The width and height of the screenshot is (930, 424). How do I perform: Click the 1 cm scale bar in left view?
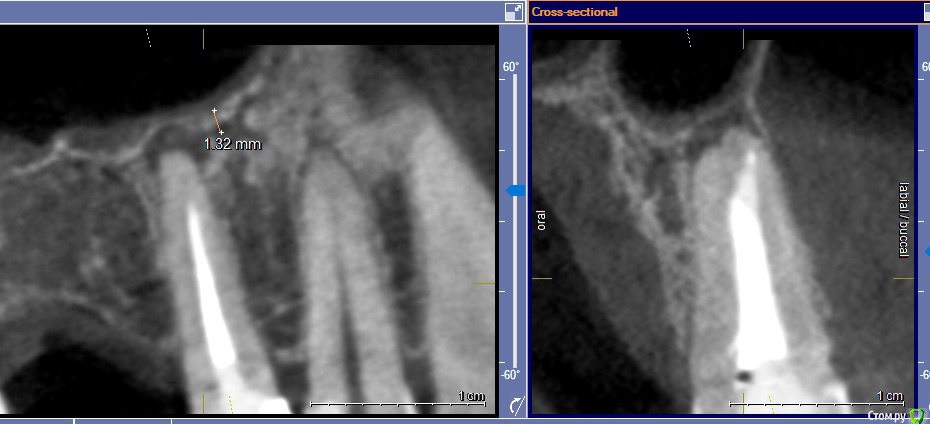pos(398,402)
